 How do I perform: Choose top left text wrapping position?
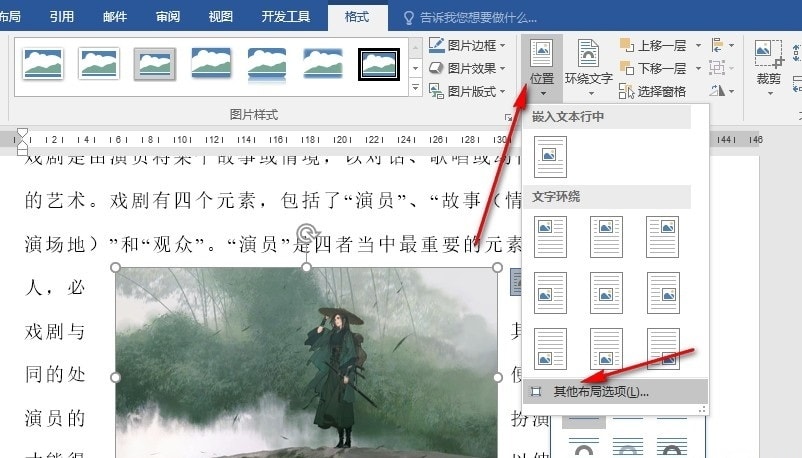[550, 236]
